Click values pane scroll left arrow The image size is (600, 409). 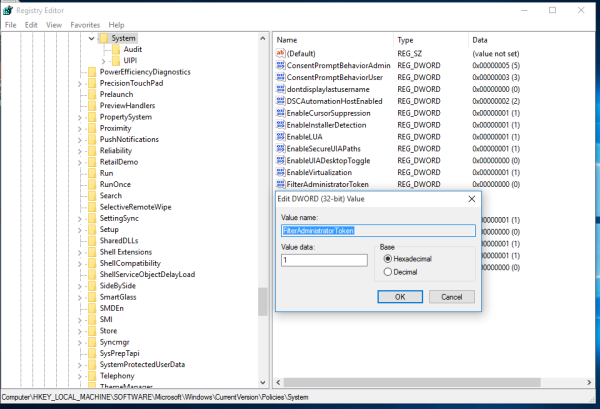pyautogui.click(x=278, y=383)
